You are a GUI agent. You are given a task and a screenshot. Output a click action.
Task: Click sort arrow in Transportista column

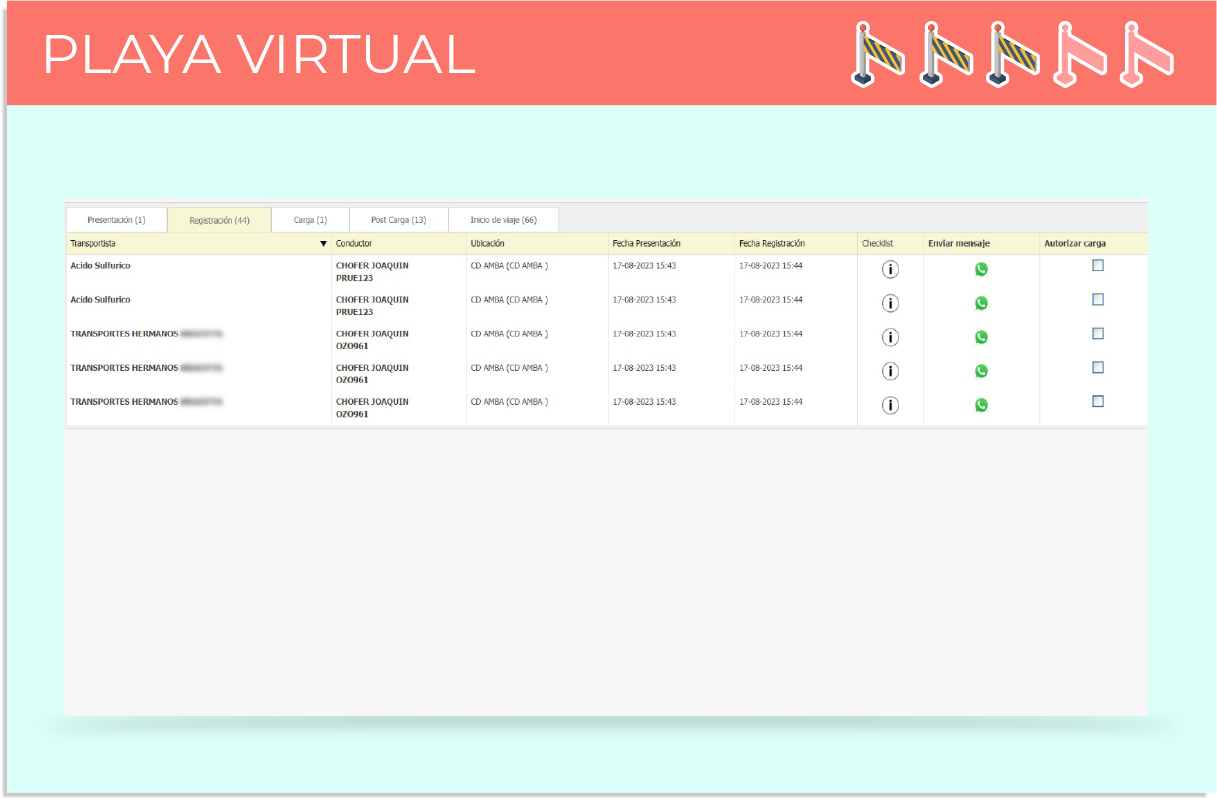pyautogui.click(x=323, y=244)
